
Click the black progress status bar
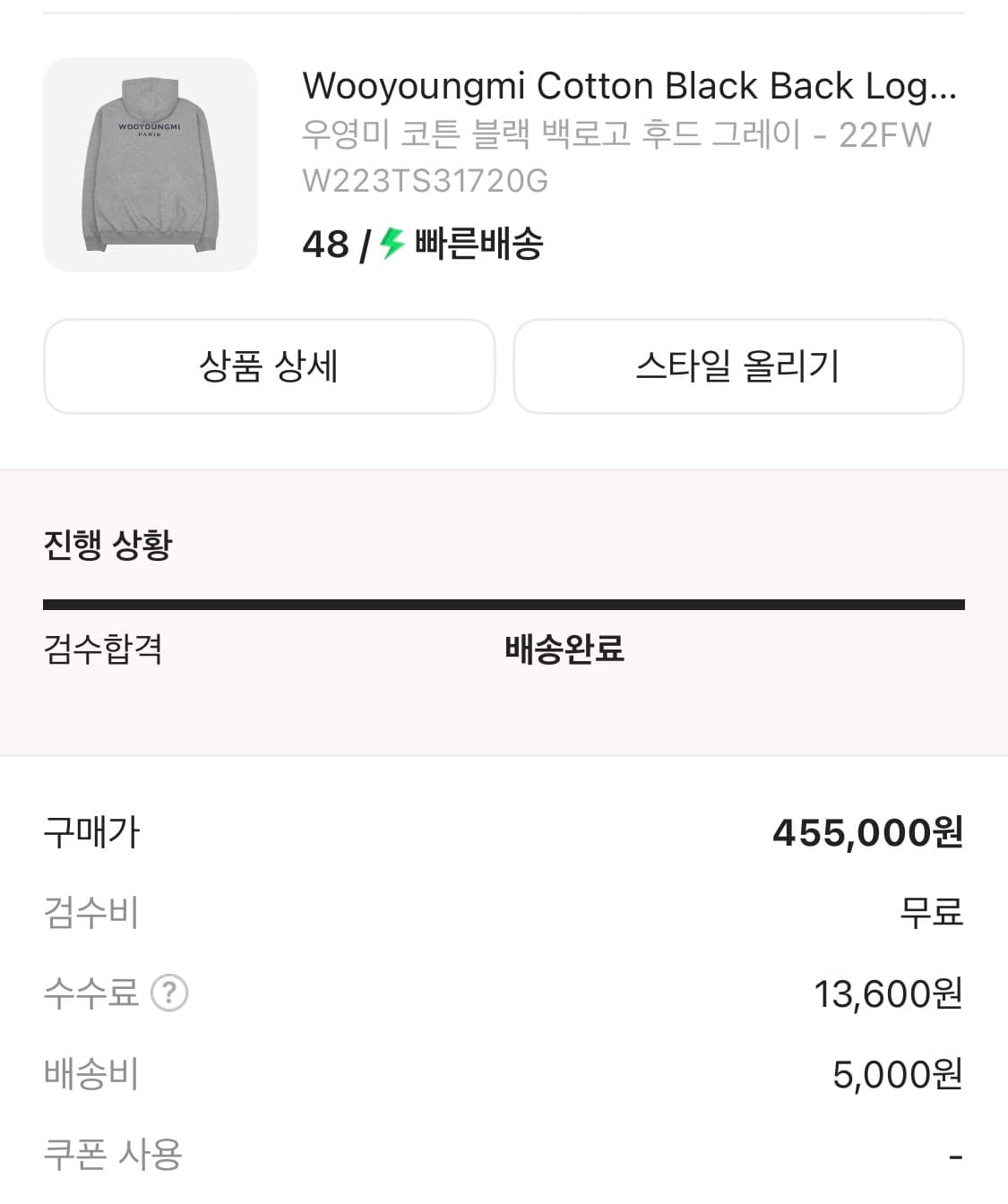(x=504, y=605)
